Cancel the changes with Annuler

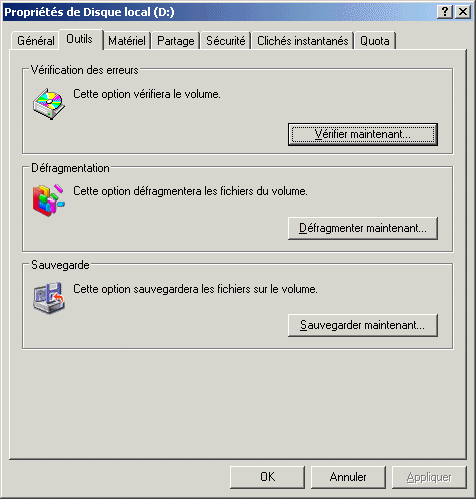point(348,477)
